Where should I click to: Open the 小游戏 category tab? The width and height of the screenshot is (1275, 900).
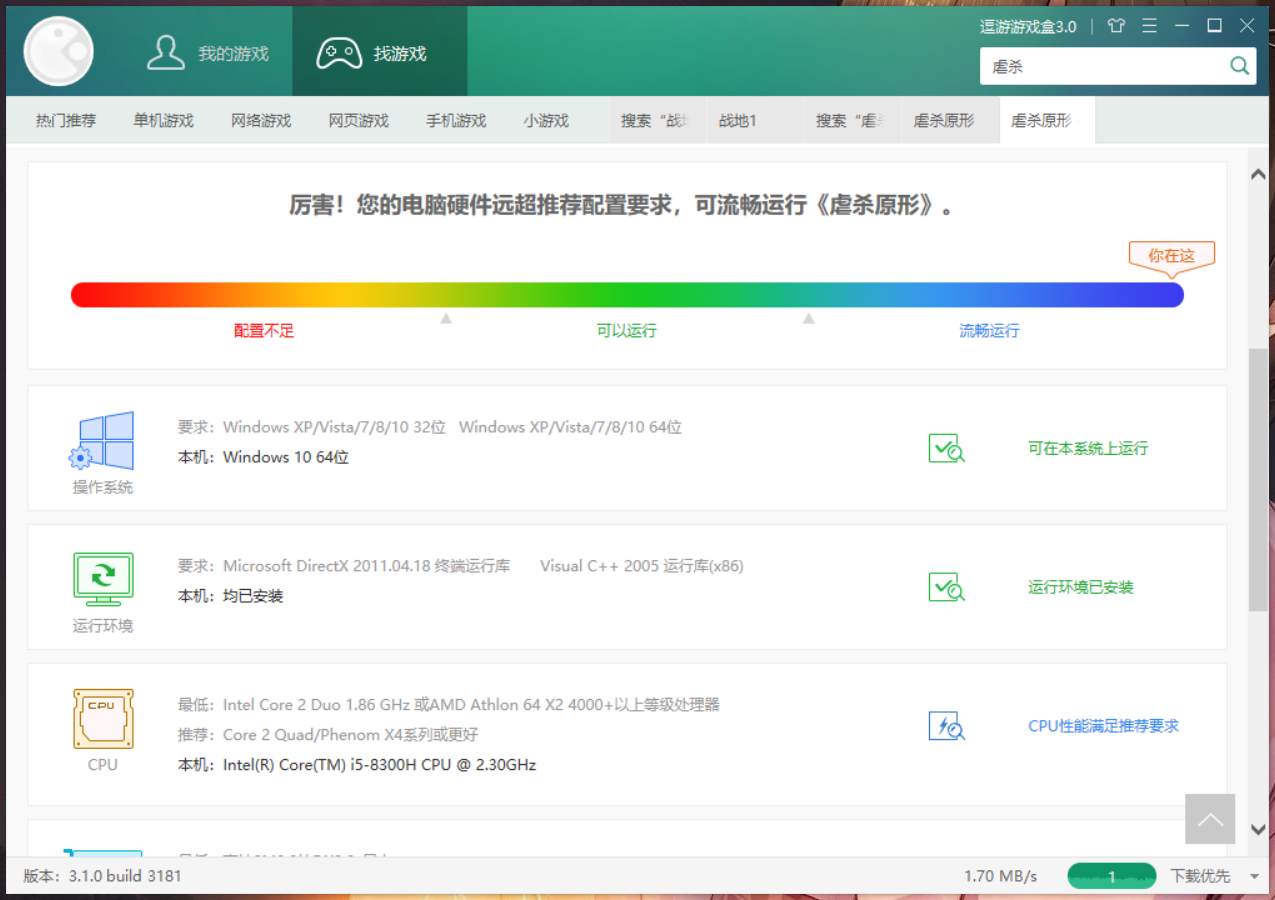point(546,120)
